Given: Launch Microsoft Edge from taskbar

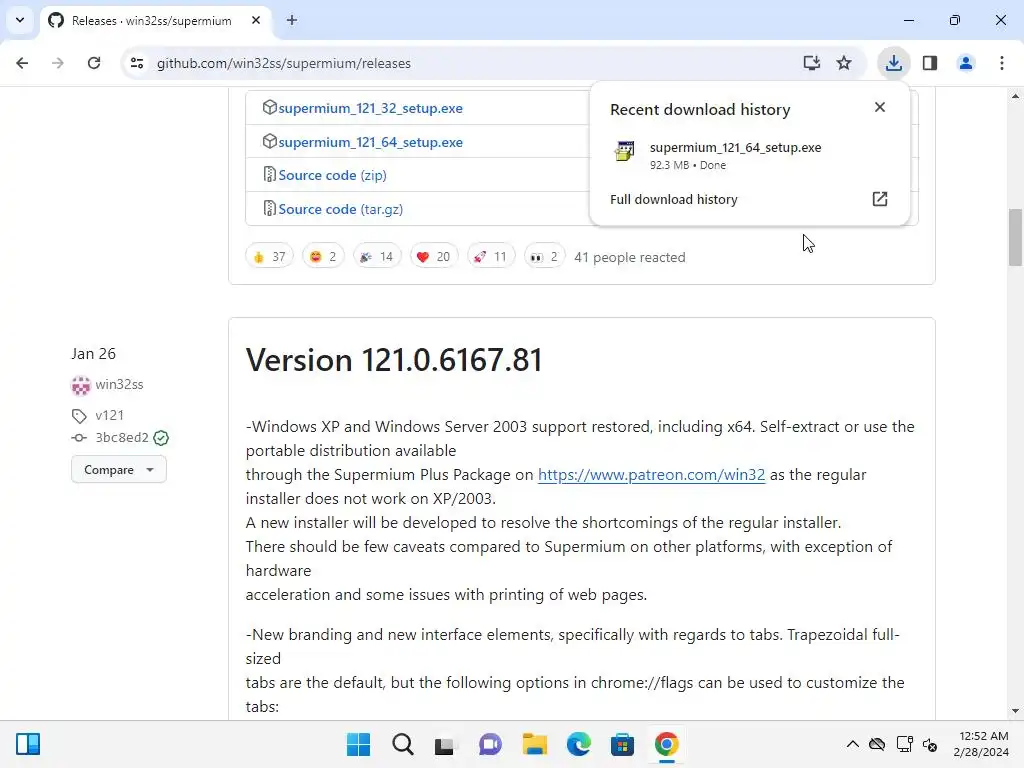Looking at the screenshot, I should (578, 744).
